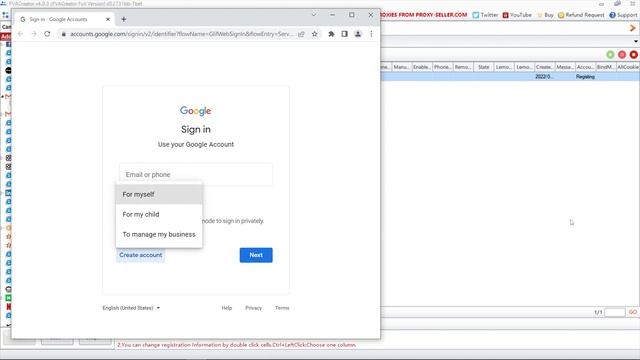Select the "2022/0..." date cell
The width and height of the screenshot is (640, 360).
545,77
